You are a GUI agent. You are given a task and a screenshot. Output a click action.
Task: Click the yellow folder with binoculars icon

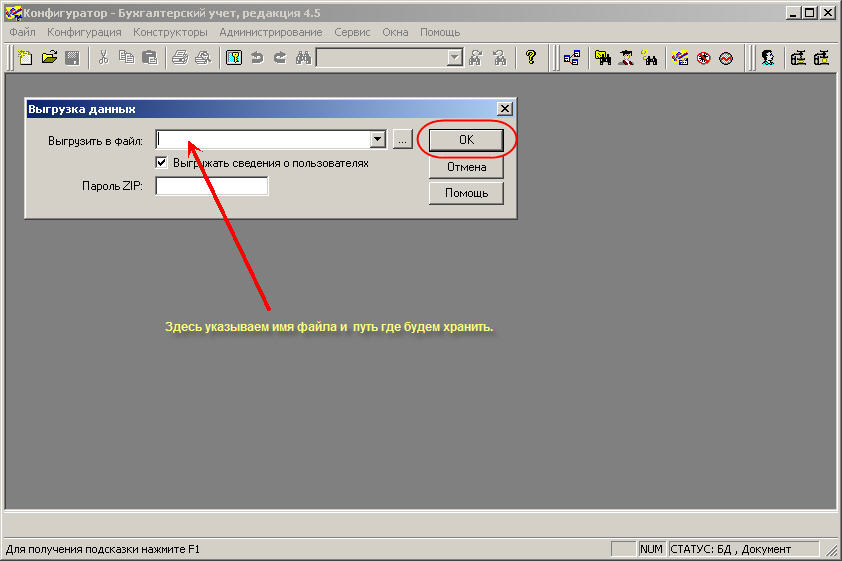603,57
